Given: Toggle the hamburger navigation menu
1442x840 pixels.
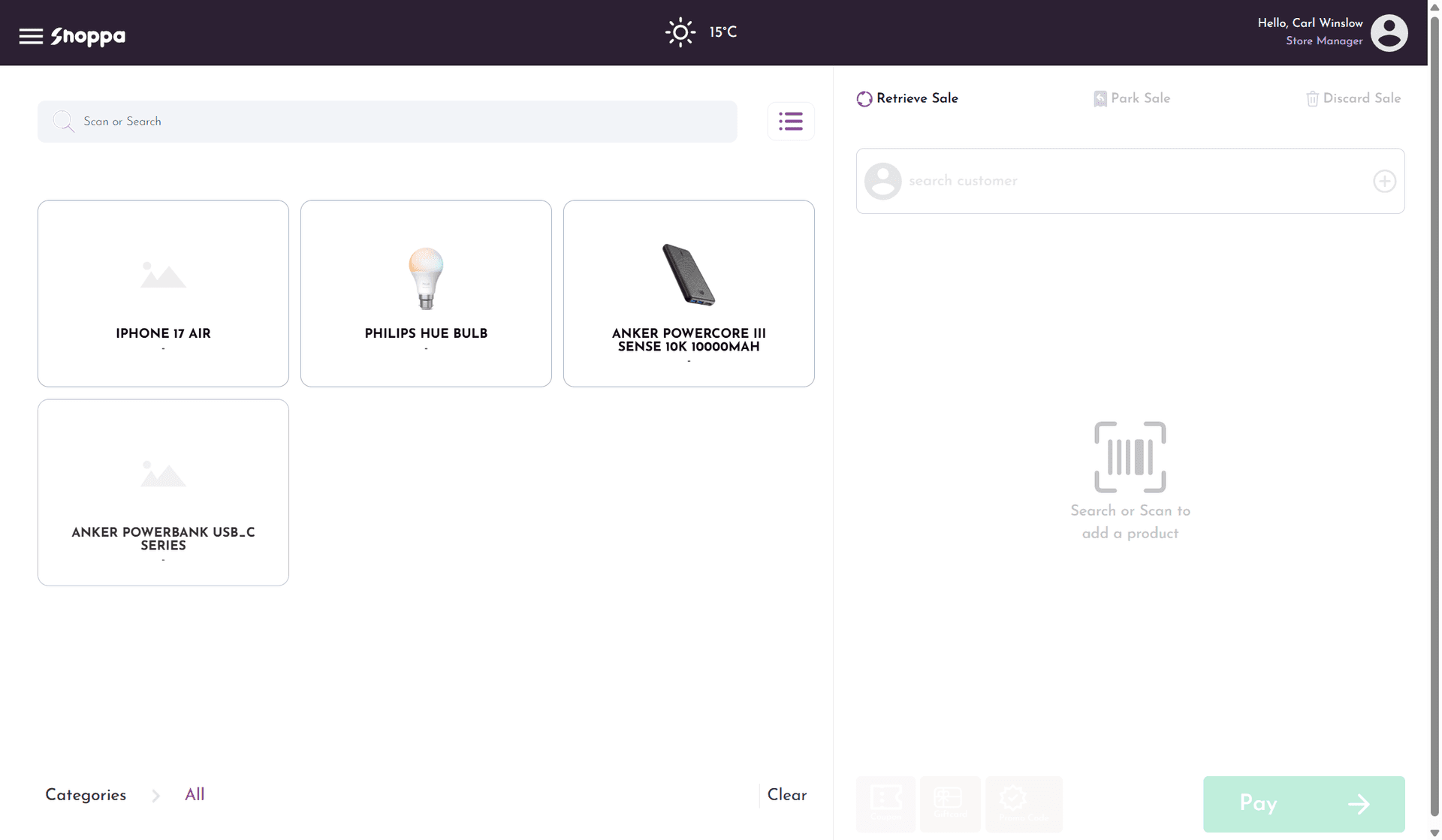Looking at the screenshot, I should click(31, 36).
